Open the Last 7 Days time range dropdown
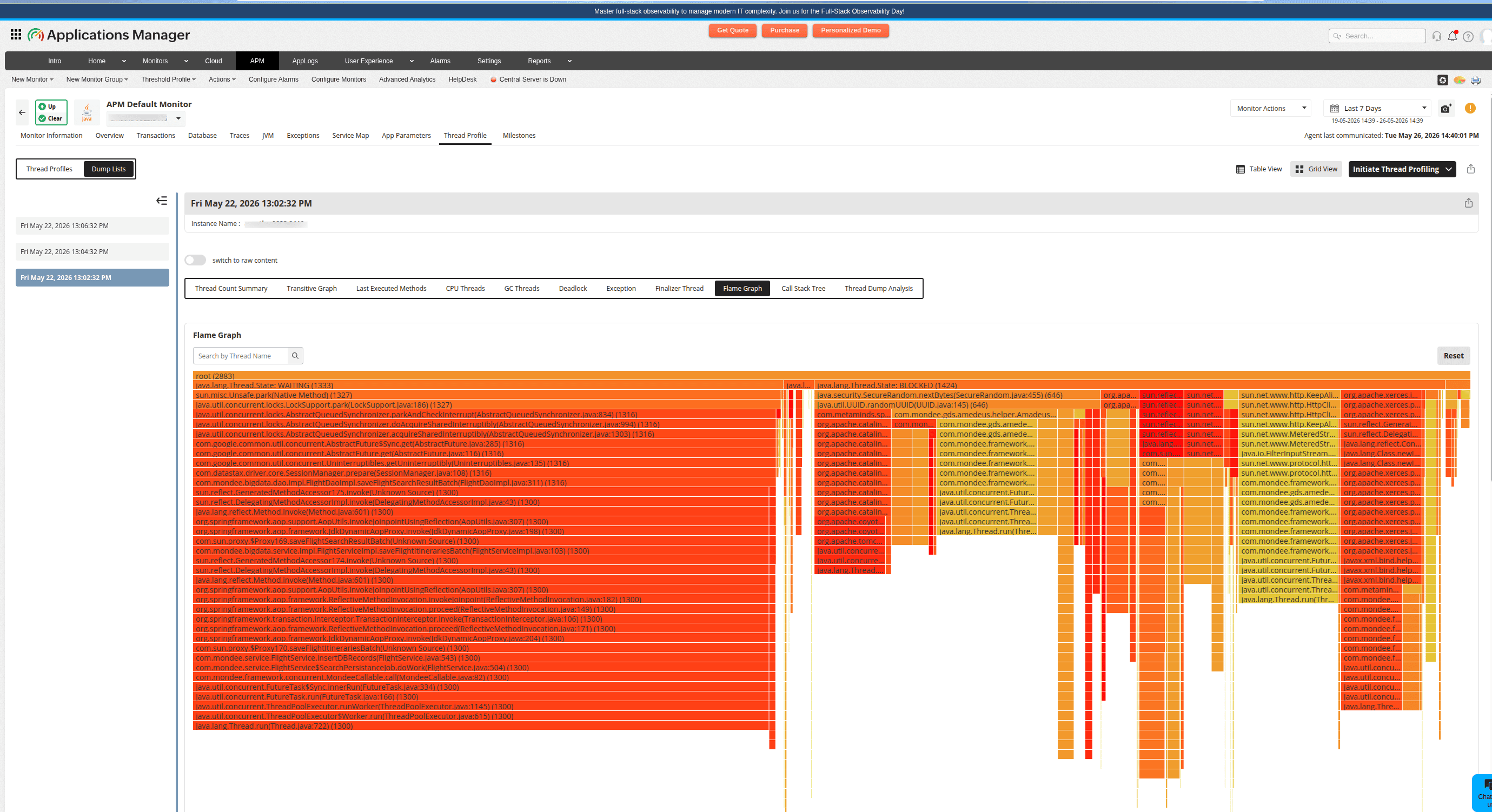Image resolution: width=1492 pixels, height=812 pixels. [1377, 108]
